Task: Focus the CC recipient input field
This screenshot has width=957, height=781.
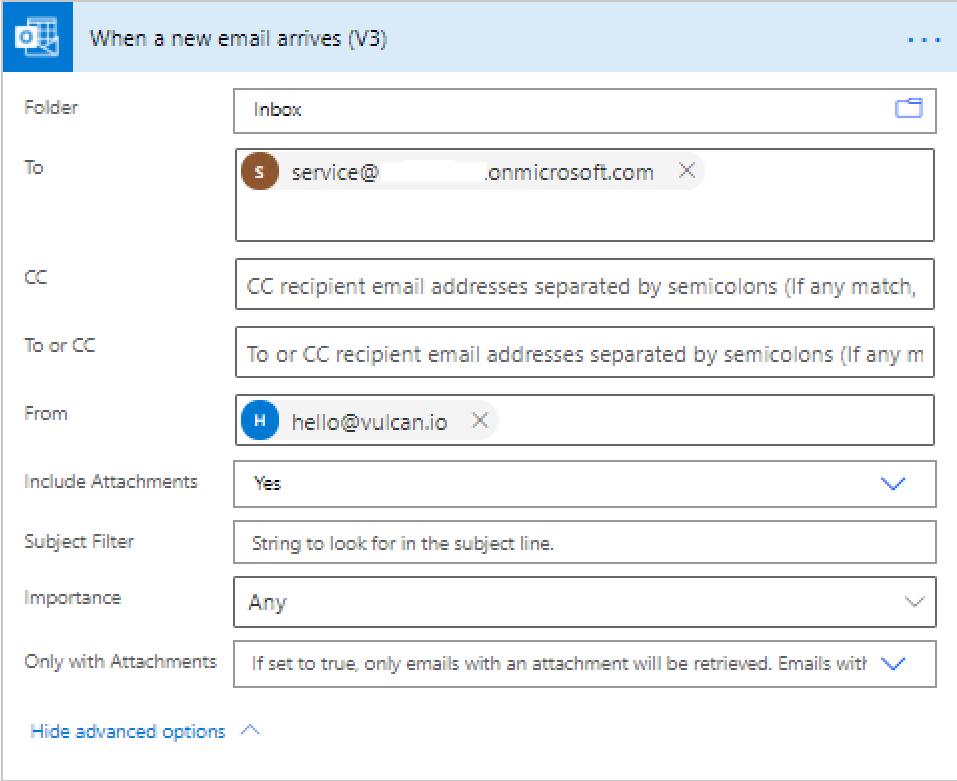Action: click(584, 287)
